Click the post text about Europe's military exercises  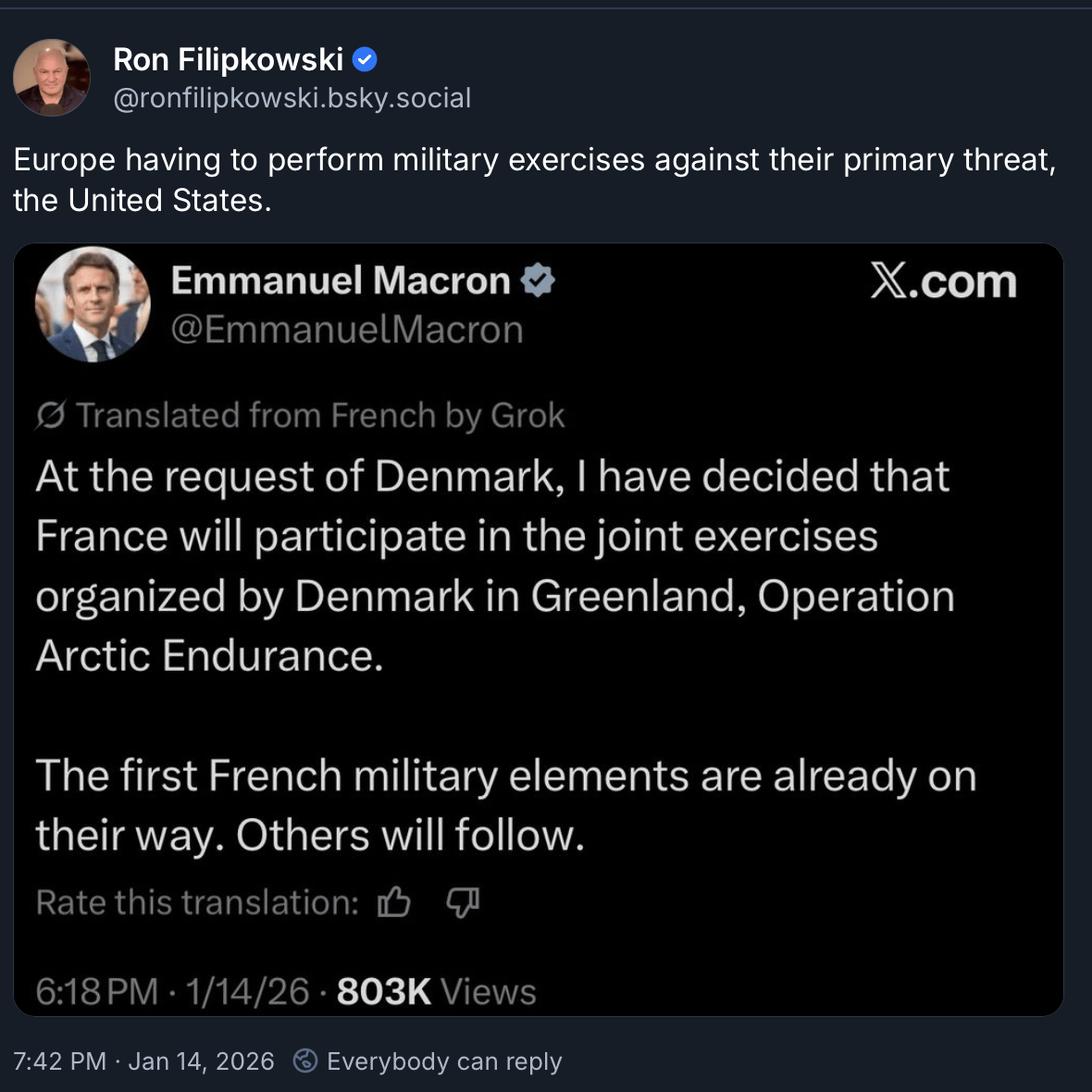point(534,180)
